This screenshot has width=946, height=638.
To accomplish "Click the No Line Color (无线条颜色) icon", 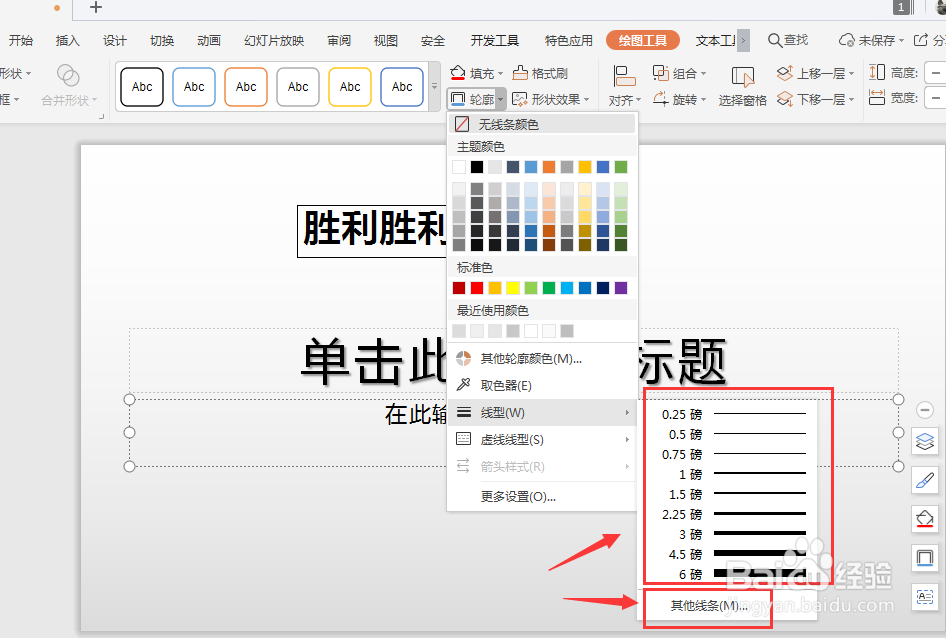I will 462,124.
